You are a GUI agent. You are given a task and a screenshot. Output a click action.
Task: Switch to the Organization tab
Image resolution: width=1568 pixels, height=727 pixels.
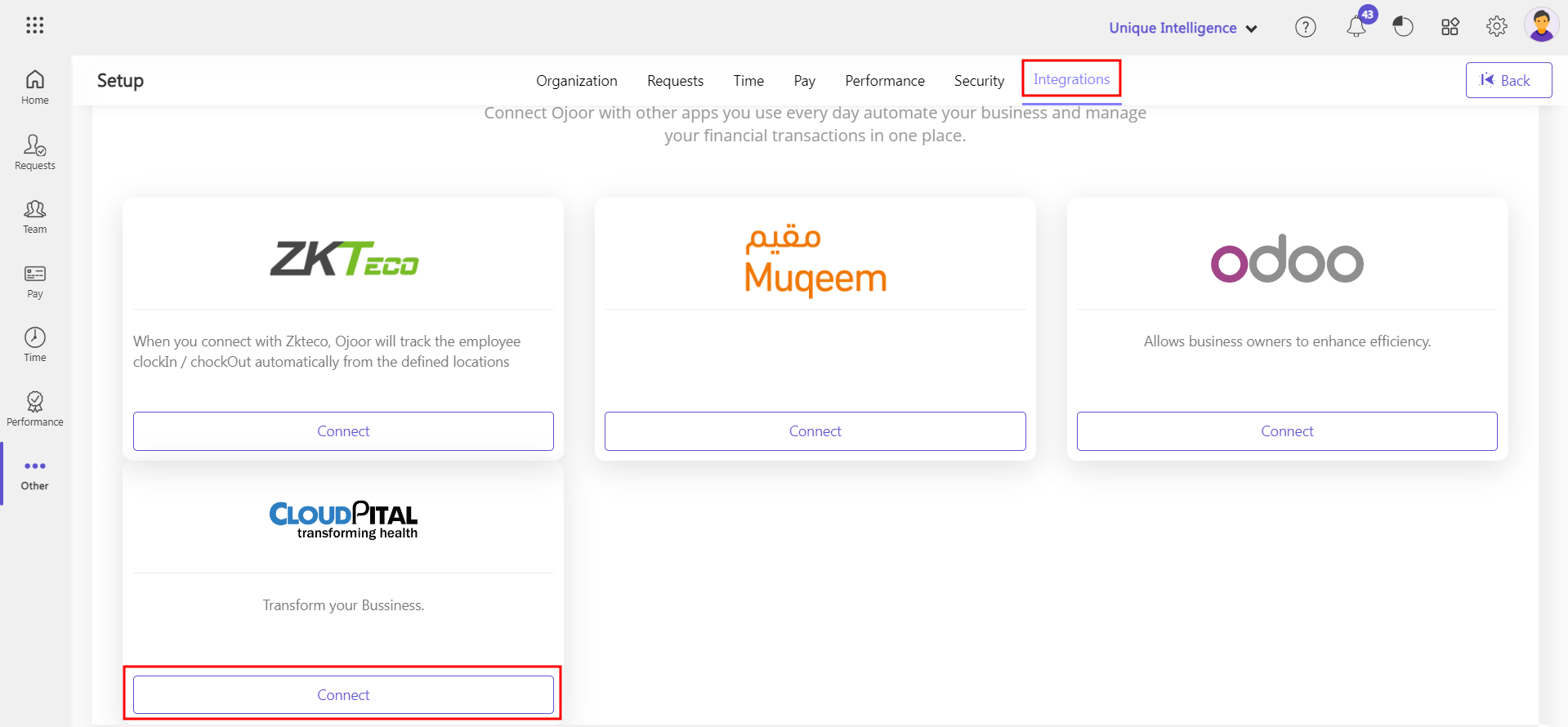[x=577, y=81]
